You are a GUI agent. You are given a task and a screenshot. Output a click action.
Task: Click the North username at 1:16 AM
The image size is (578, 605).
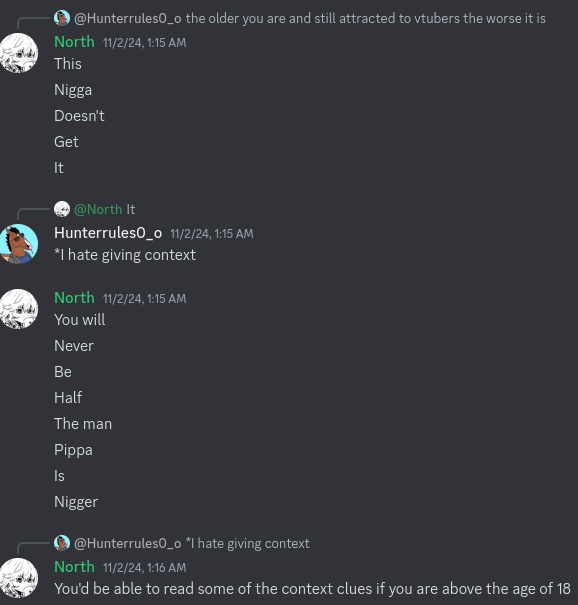(74, 567)
